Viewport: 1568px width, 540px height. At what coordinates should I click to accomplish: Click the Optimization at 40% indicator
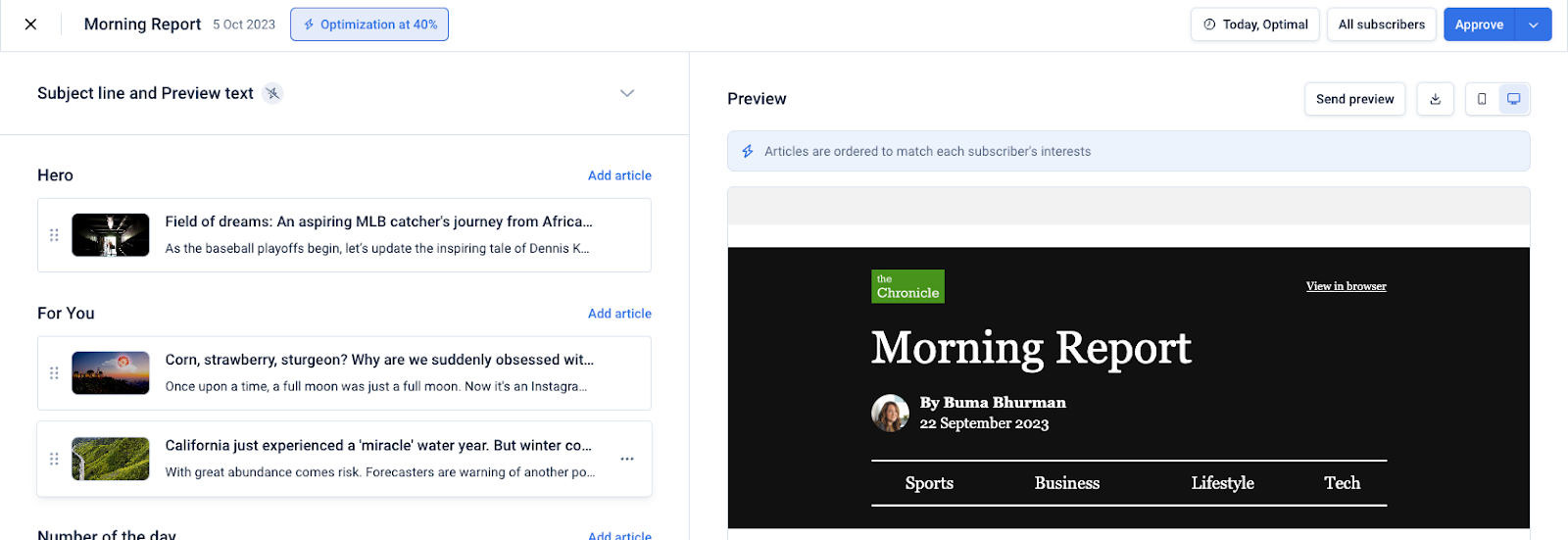tap(369, 25)
